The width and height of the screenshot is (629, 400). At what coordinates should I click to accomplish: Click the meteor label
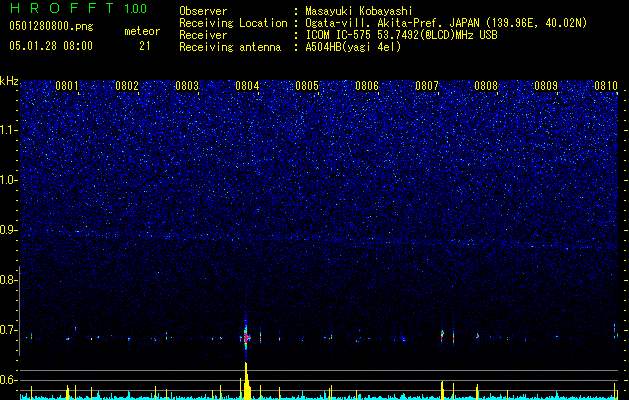(x=142, y=31)
